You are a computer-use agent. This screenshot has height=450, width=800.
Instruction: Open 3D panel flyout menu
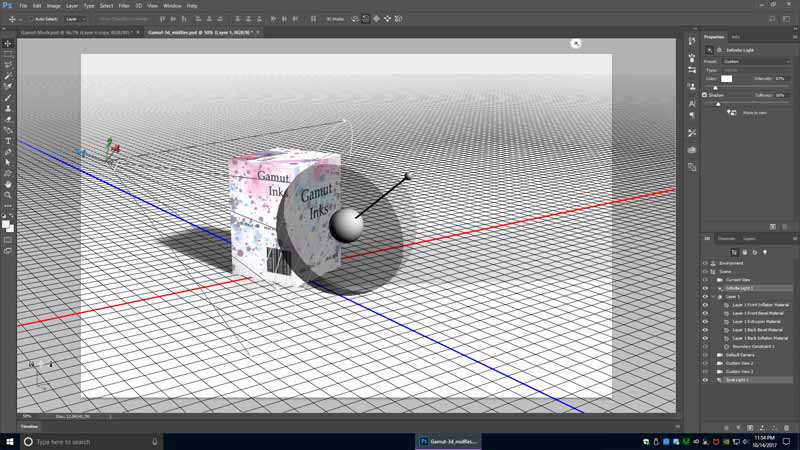coord(795,238)
